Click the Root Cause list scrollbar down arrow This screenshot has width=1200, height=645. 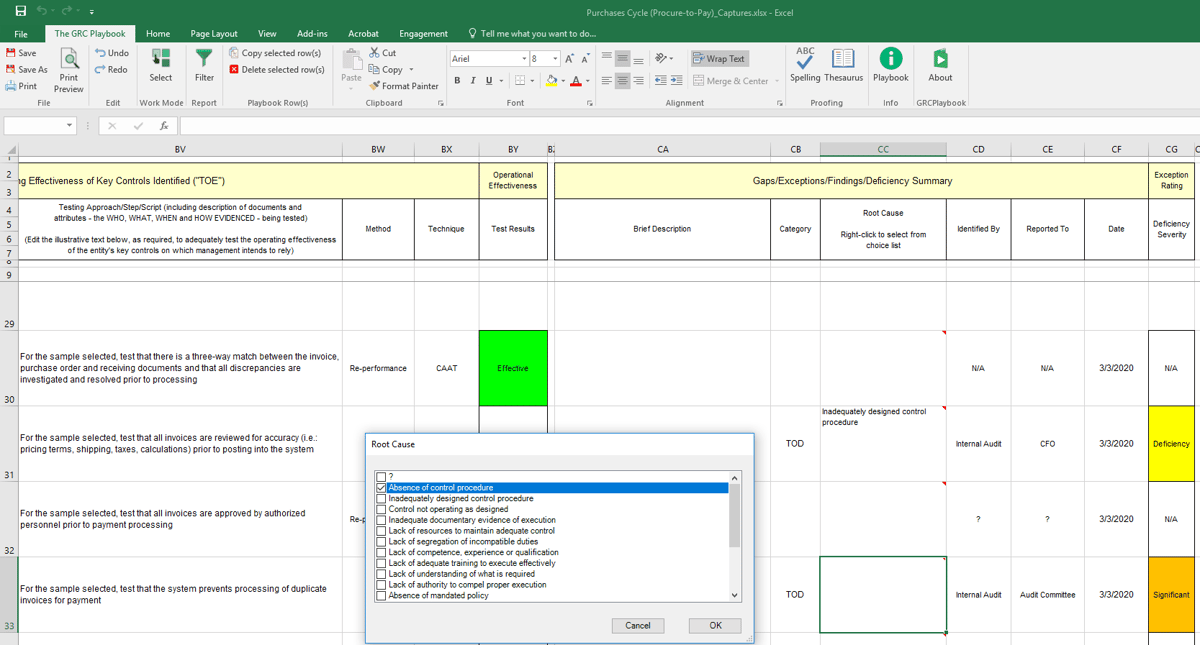735,595
